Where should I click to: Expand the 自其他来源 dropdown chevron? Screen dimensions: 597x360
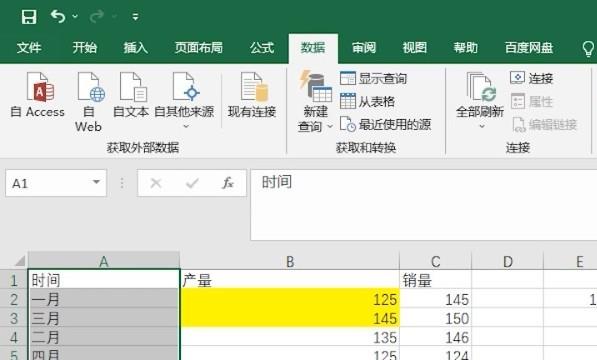pos(186,126)
